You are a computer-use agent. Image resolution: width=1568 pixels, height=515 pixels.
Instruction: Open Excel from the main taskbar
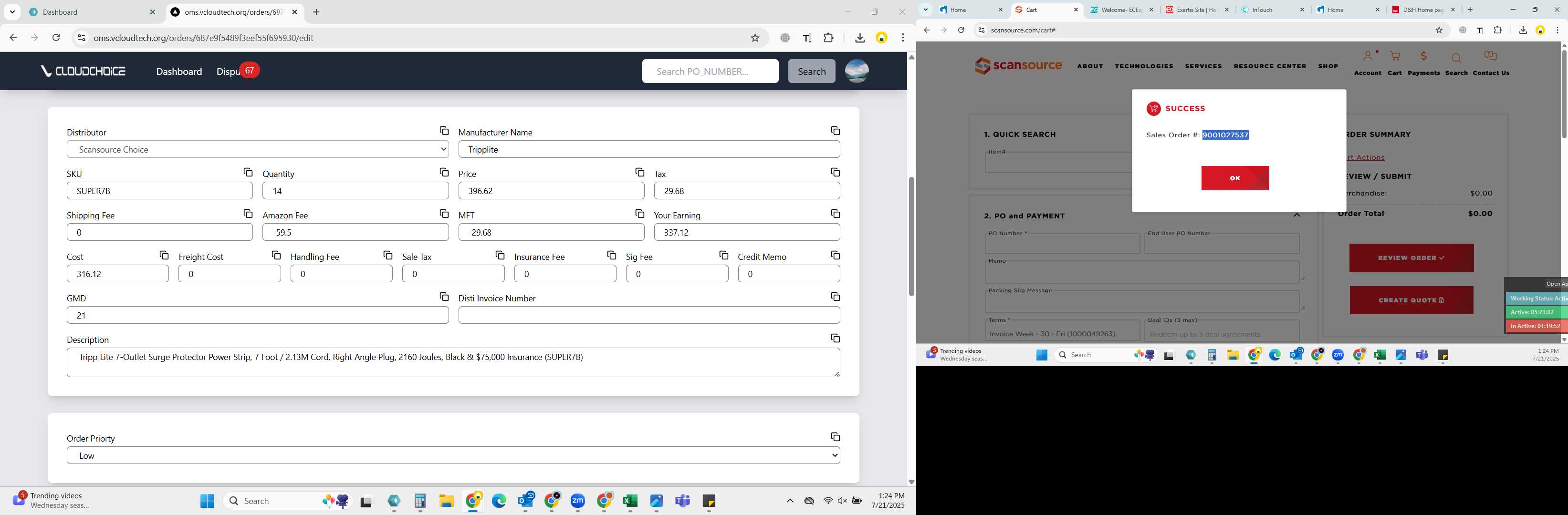tap(630, 501)
